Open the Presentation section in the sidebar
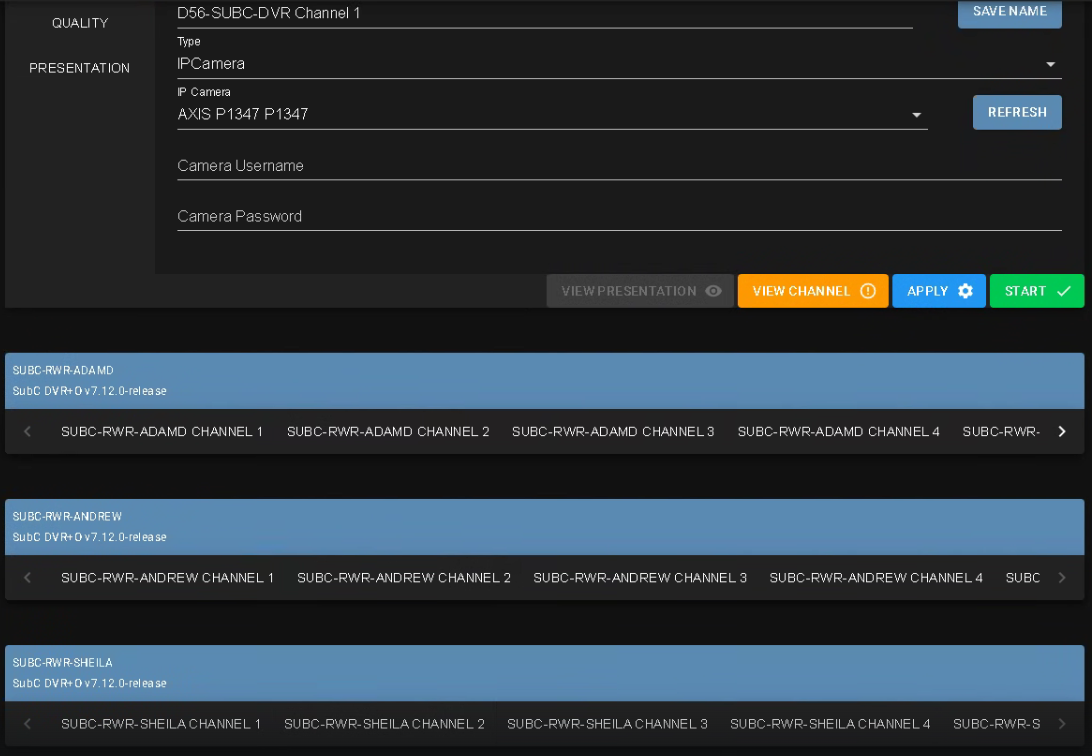 click(x=80, y=68)
